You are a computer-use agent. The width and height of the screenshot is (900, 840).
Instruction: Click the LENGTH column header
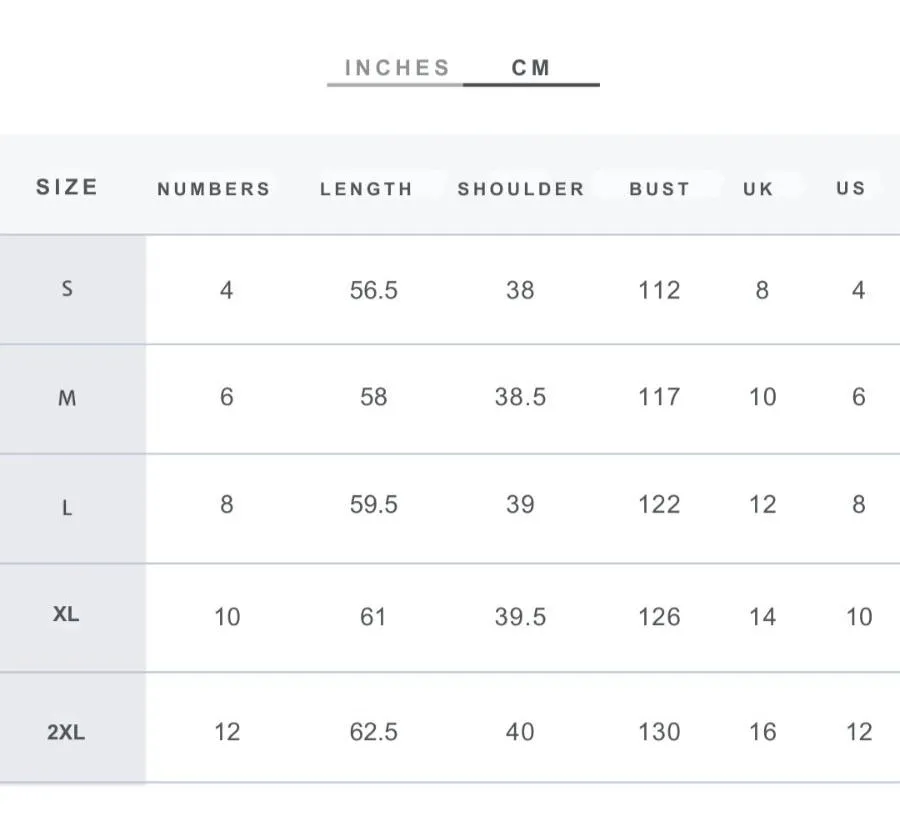coord(366,189)
